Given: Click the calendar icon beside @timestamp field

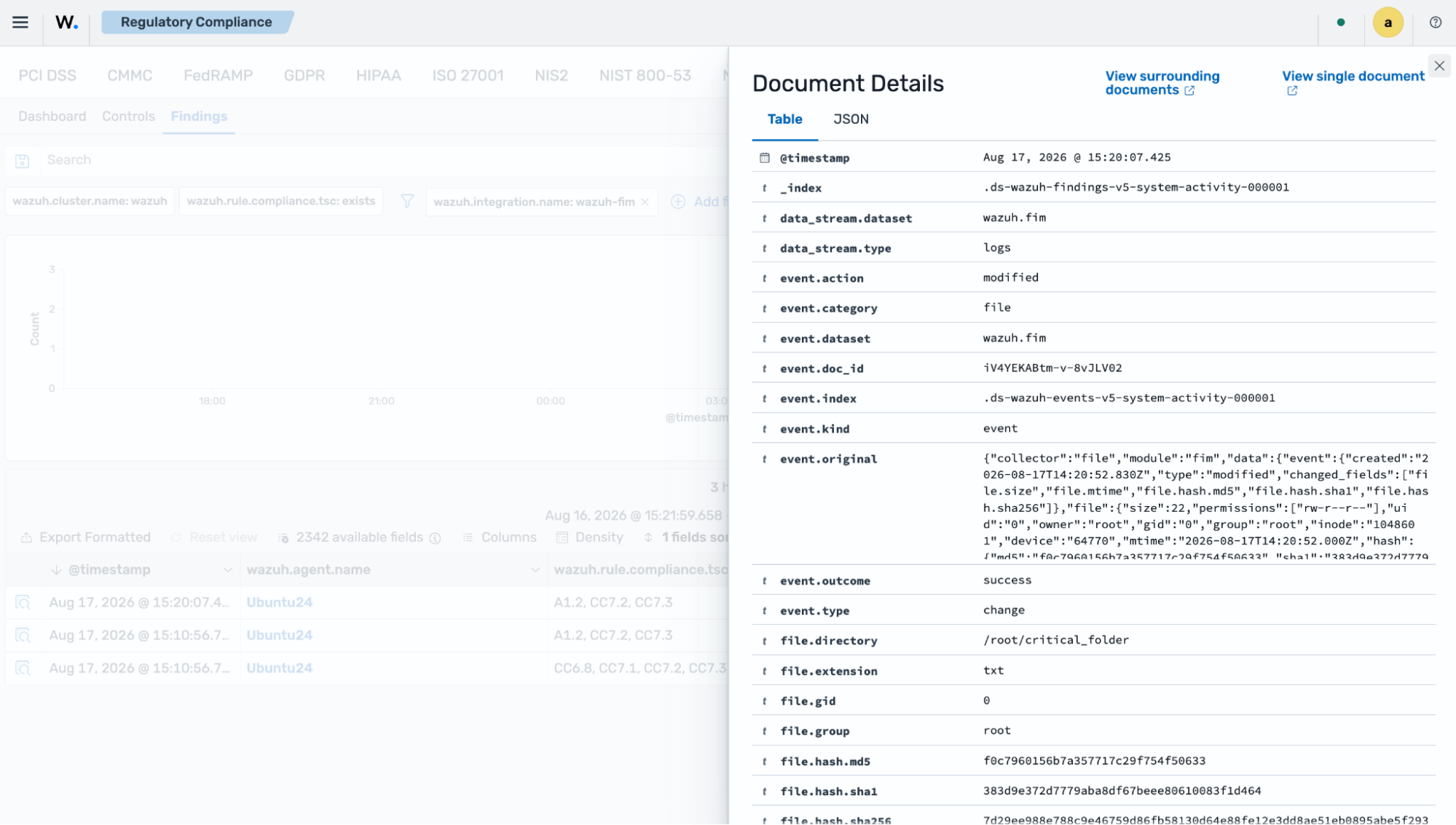Looking at the screenshot, I should (764, 158).
